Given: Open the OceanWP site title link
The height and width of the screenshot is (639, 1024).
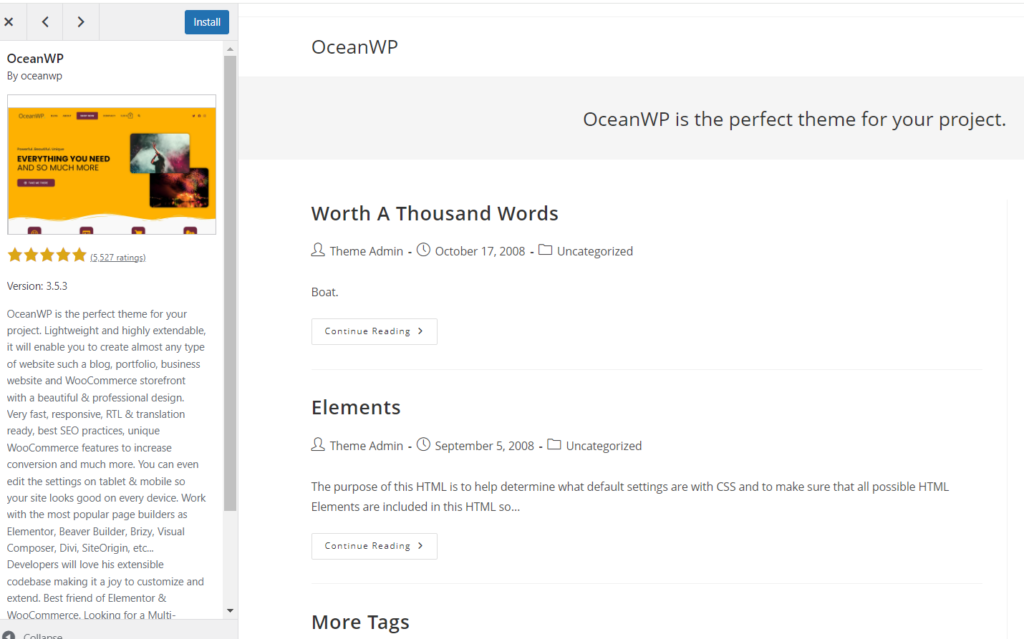Looking at the screenshot, I should [355, 47].
